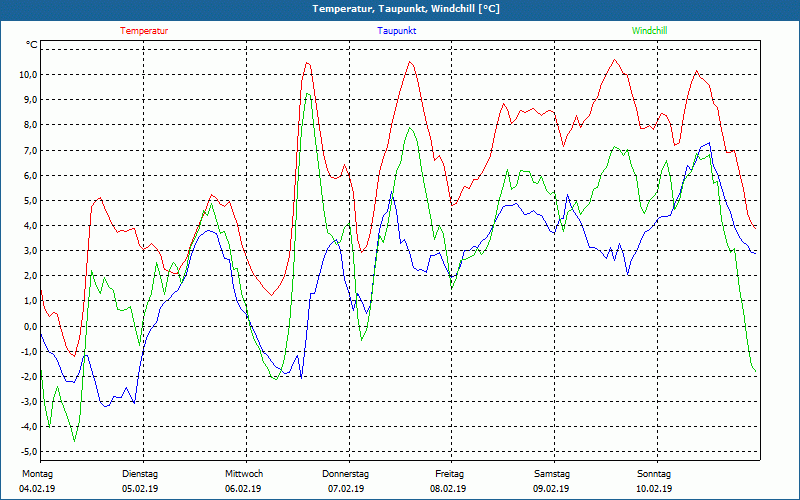Click the Dienstag day label
The image size is (800, 500).
click(x=140, y=474)
